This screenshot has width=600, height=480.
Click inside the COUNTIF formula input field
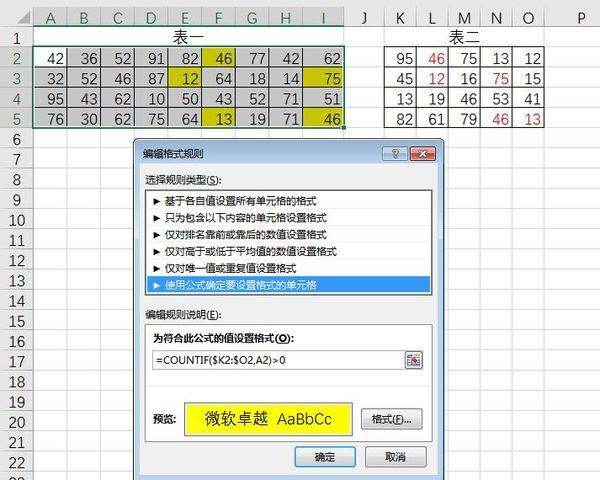(x=275, y=359)
